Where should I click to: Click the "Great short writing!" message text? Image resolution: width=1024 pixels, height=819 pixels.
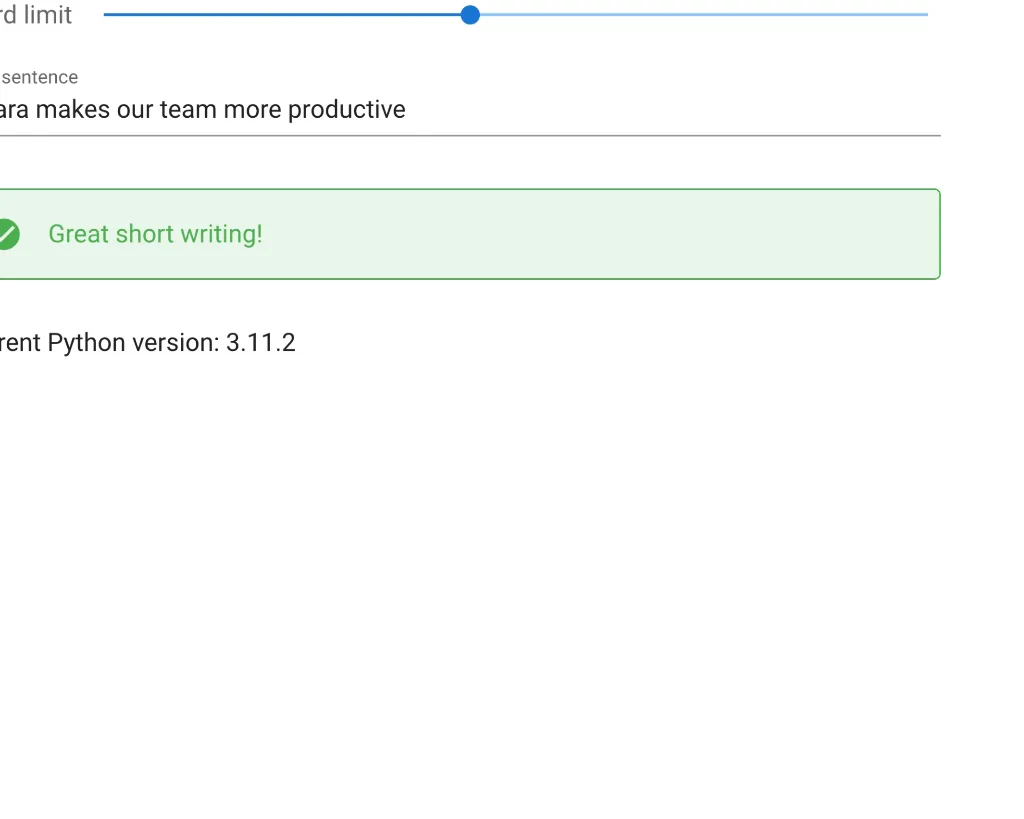pos(155,234)
